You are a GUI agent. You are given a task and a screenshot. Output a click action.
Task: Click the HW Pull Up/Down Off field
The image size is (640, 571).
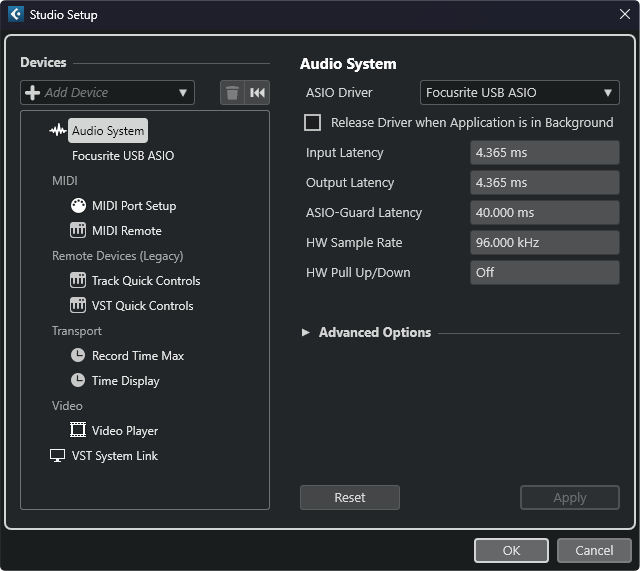tap(544, 273)
